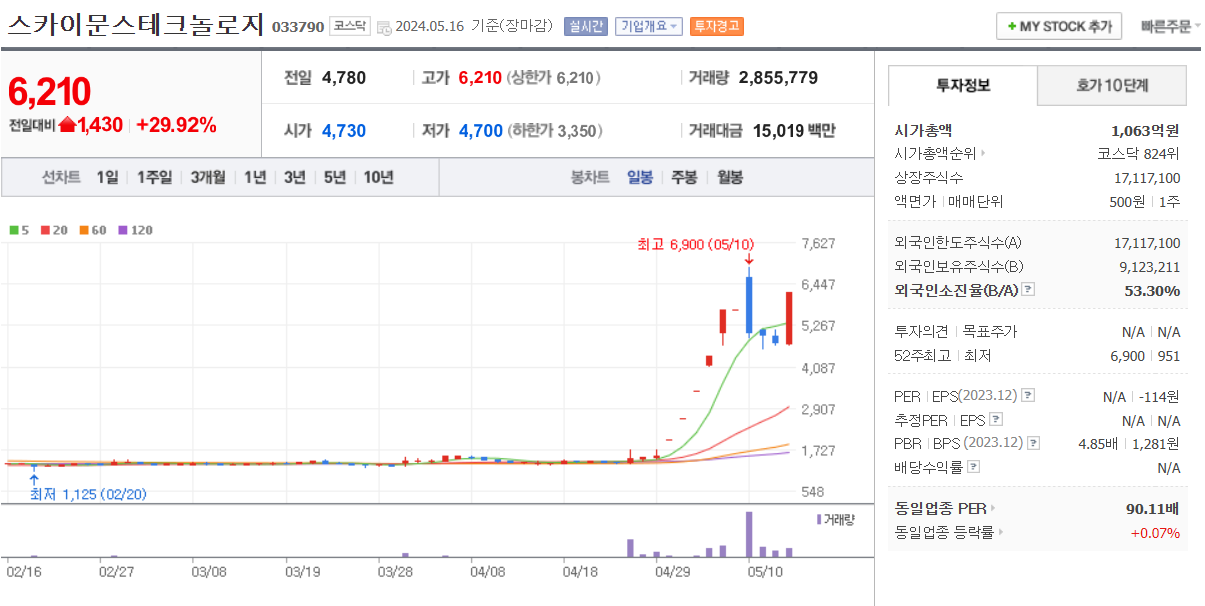Click the 투자경고 warning badge
This screenshot has height=606, width=1205.
pyautogui.click(x=716, y=26)
